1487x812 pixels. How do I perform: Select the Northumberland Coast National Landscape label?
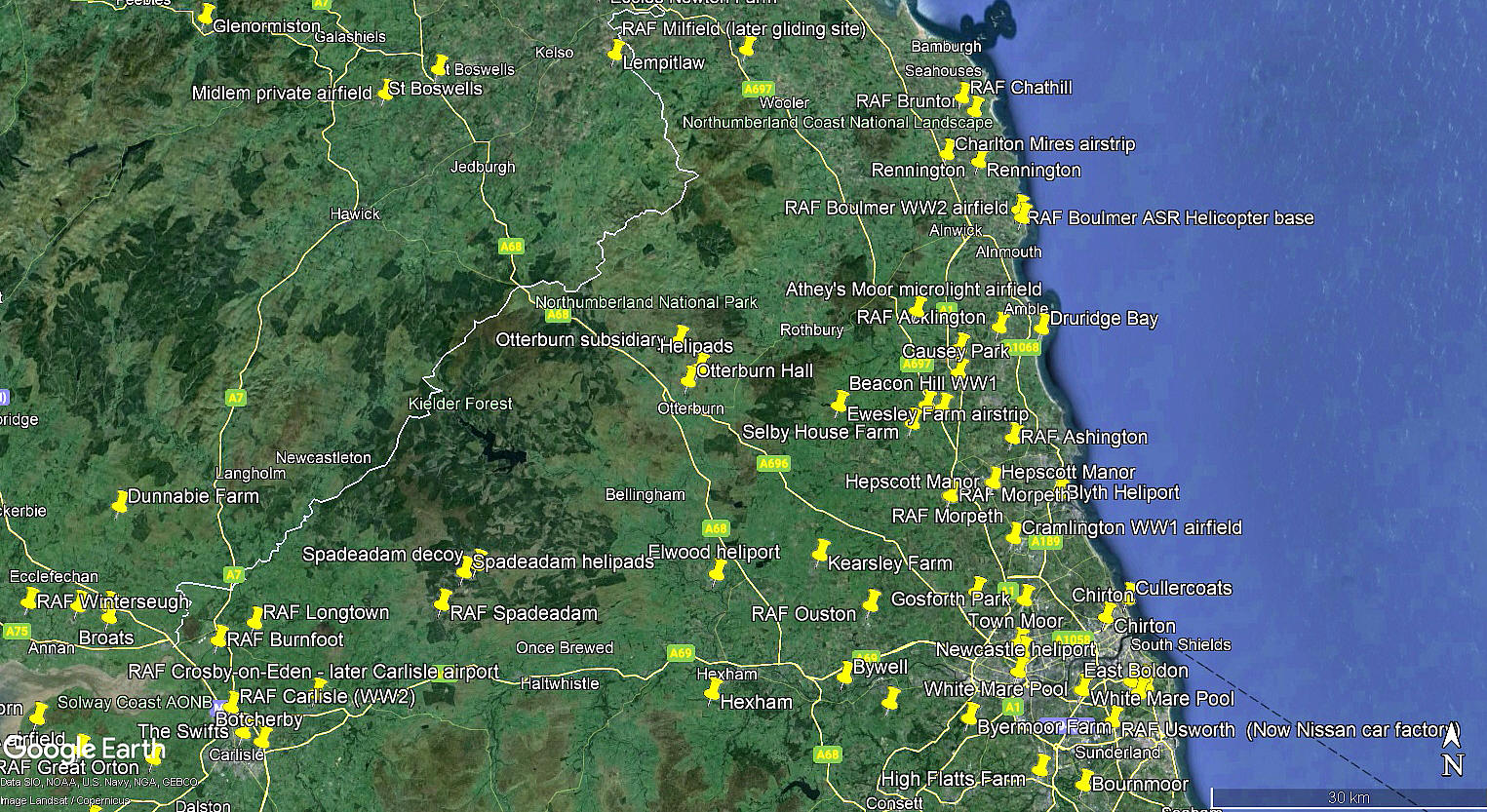tap(838, 123)
